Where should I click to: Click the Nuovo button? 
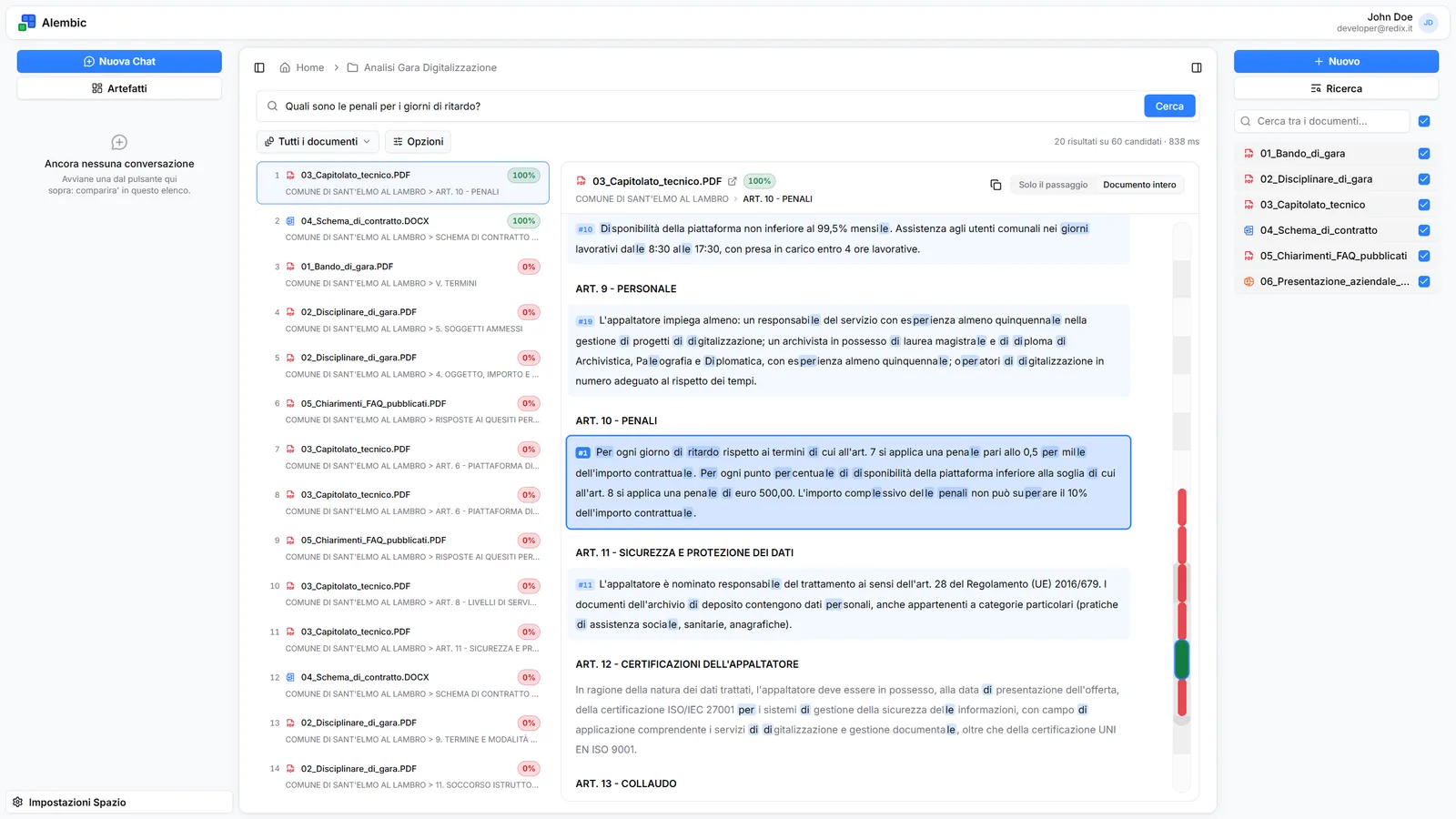coord(1336,61)
